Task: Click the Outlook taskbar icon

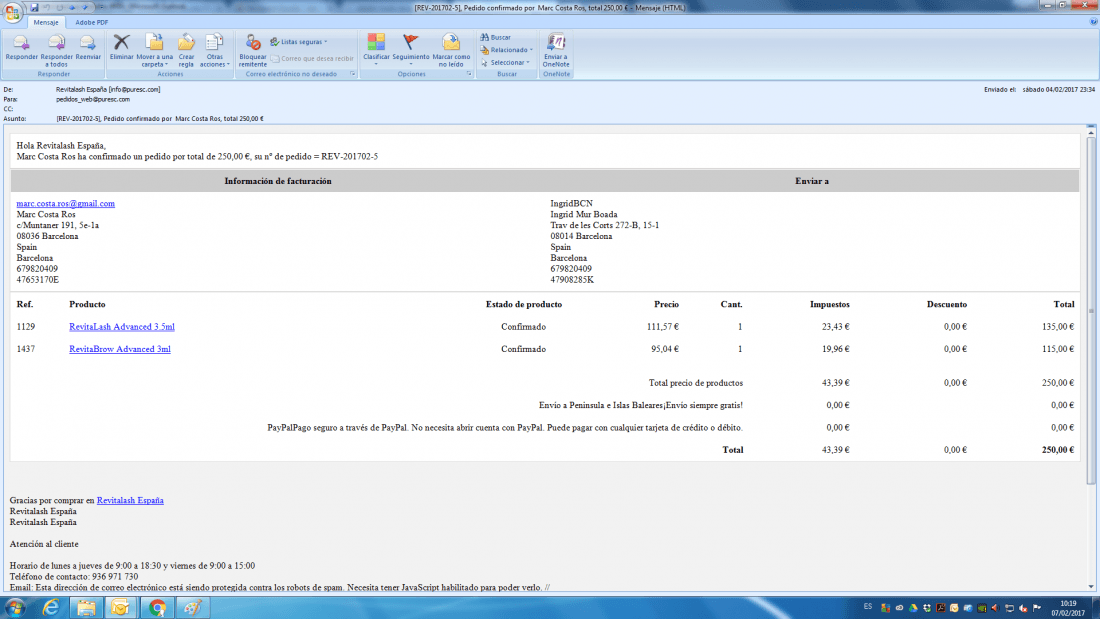Action: pyautogui.click(x=121, y=608)
